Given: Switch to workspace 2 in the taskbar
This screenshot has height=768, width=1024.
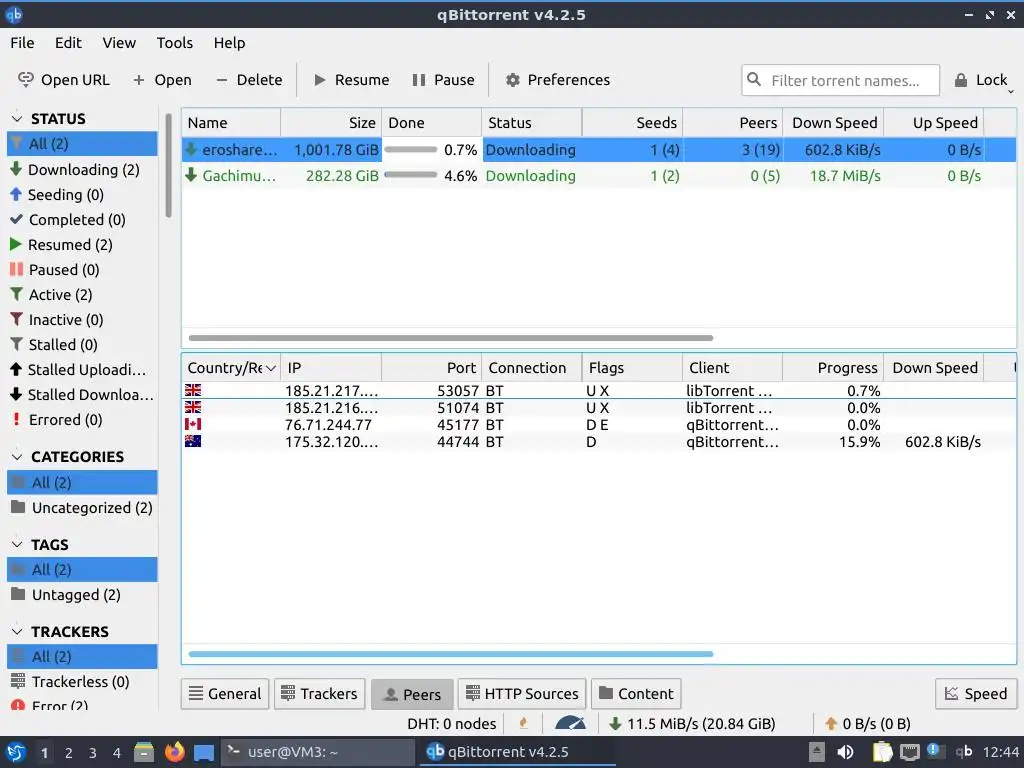Looking at the screenshot, I should tap(69, 753).
